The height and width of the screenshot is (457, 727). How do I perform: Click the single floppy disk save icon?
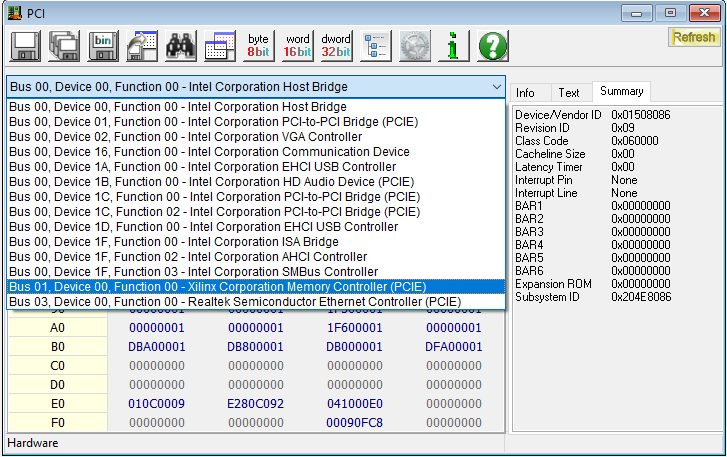[25, 46]
